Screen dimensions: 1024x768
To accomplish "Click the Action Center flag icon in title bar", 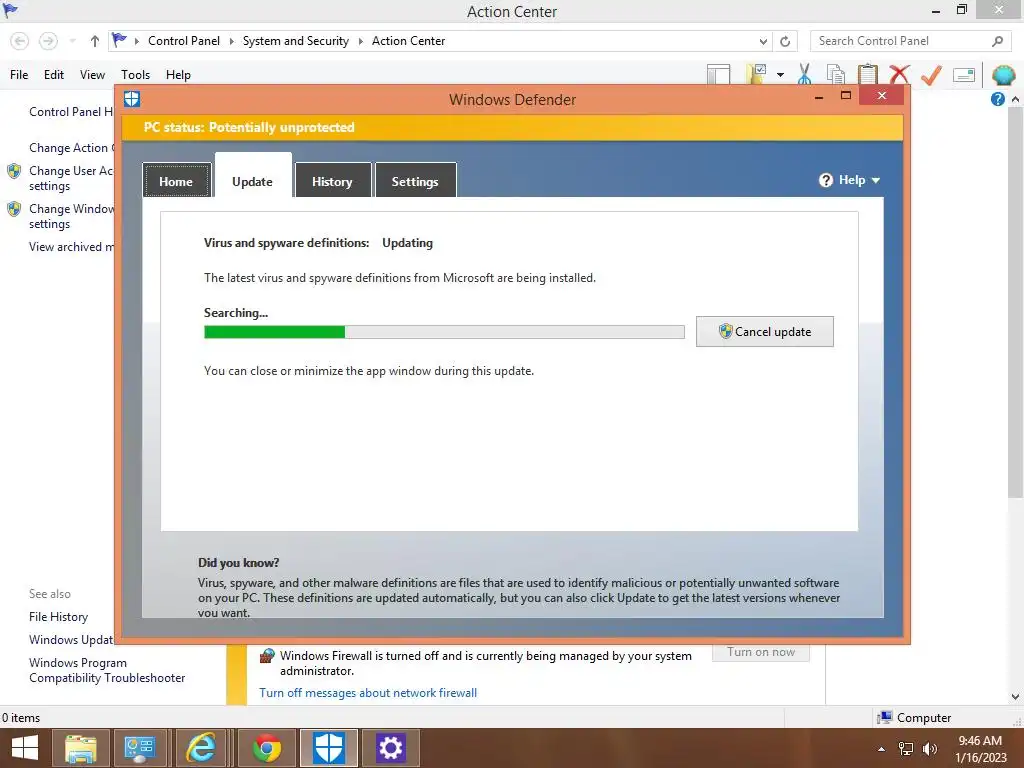I will (x=10, y=10).
